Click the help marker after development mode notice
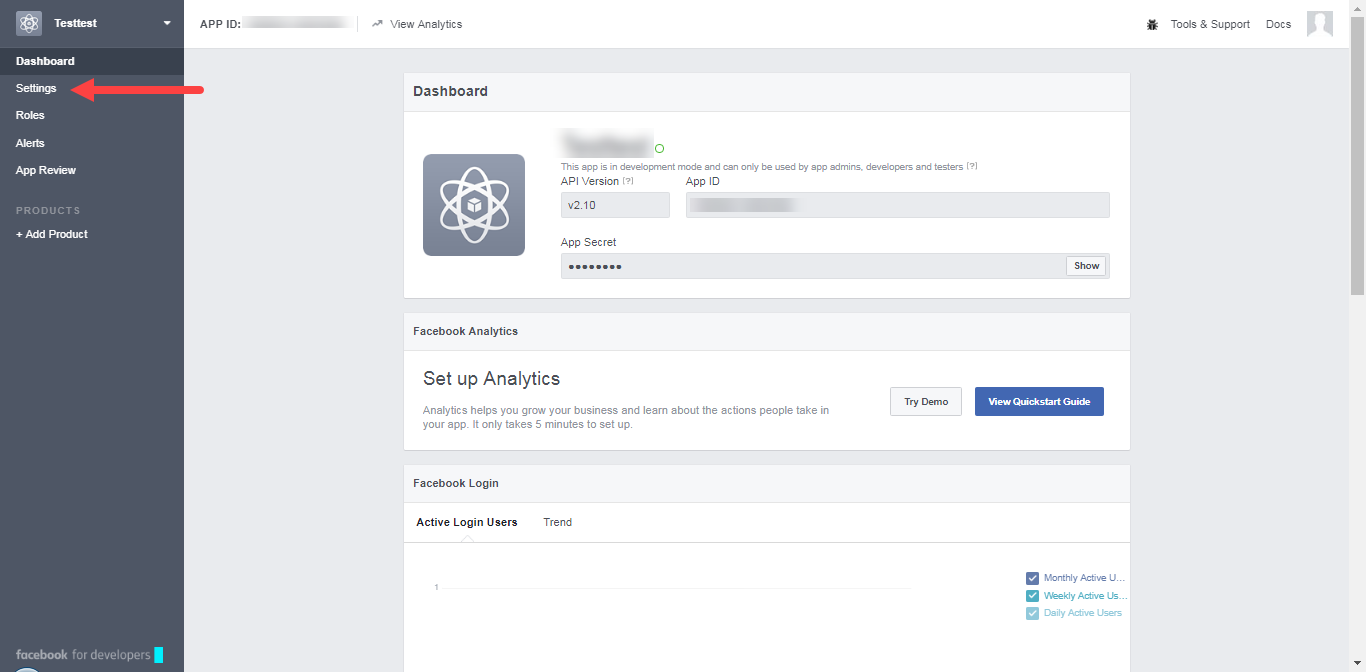Viewport: 1366px width, 672px height. (x=972, y=166)
